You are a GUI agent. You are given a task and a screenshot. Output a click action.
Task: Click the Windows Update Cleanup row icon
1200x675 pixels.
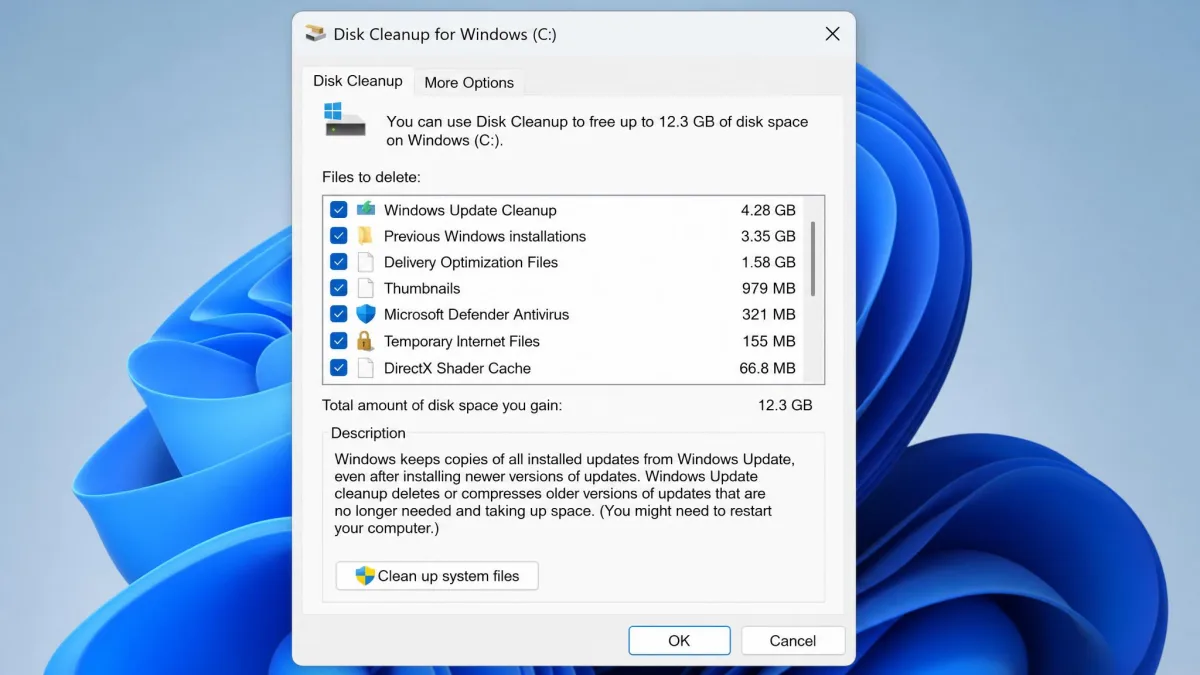[366, 209]
